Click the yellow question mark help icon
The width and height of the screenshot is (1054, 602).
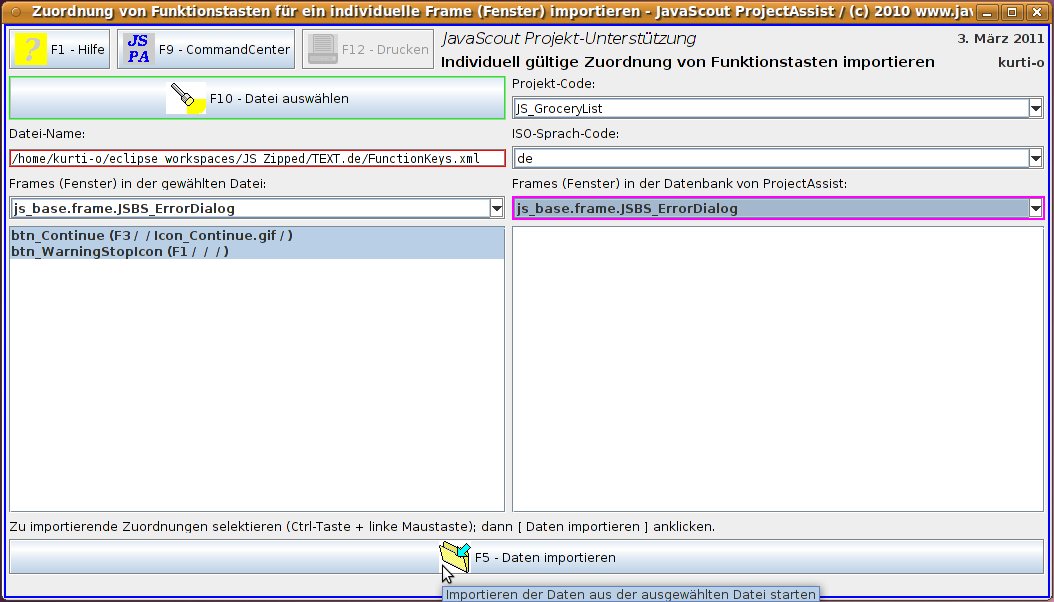(31, 49)
